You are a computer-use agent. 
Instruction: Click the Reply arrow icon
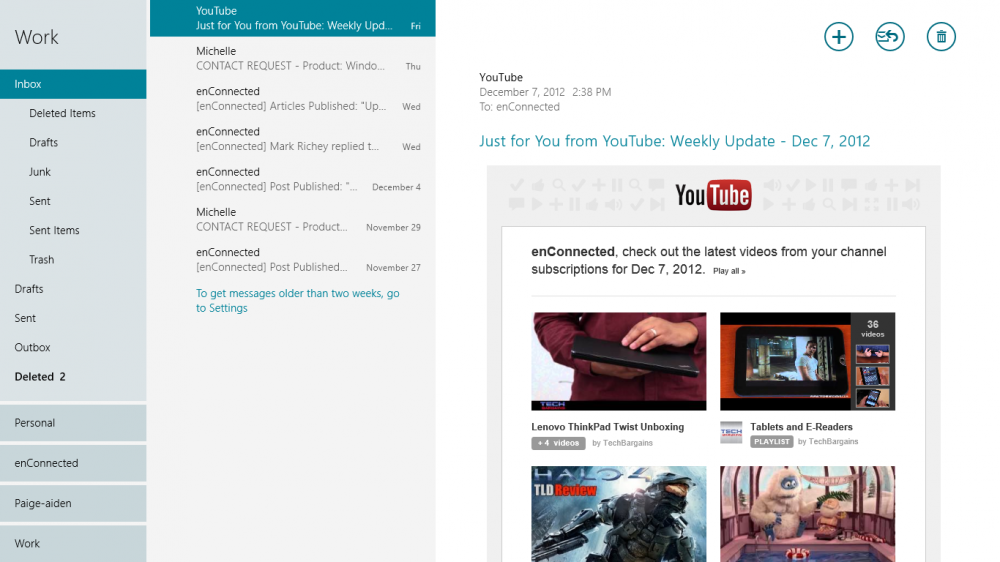(890, 36)
